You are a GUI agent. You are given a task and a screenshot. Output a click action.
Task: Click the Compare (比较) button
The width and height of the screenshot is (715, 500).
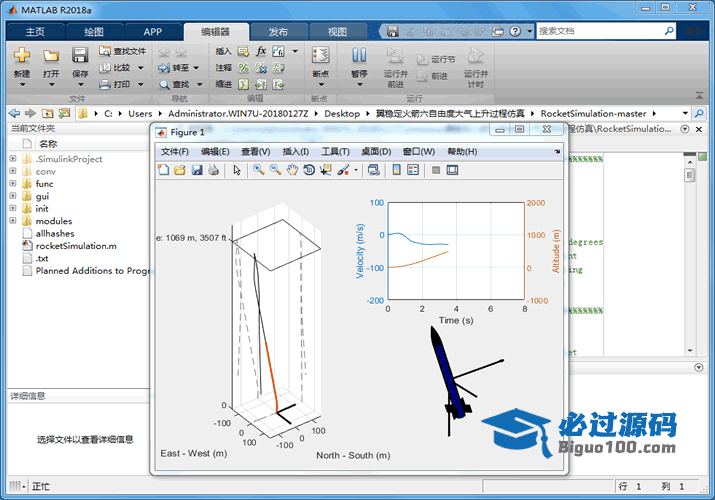click(x=115, y=68)
